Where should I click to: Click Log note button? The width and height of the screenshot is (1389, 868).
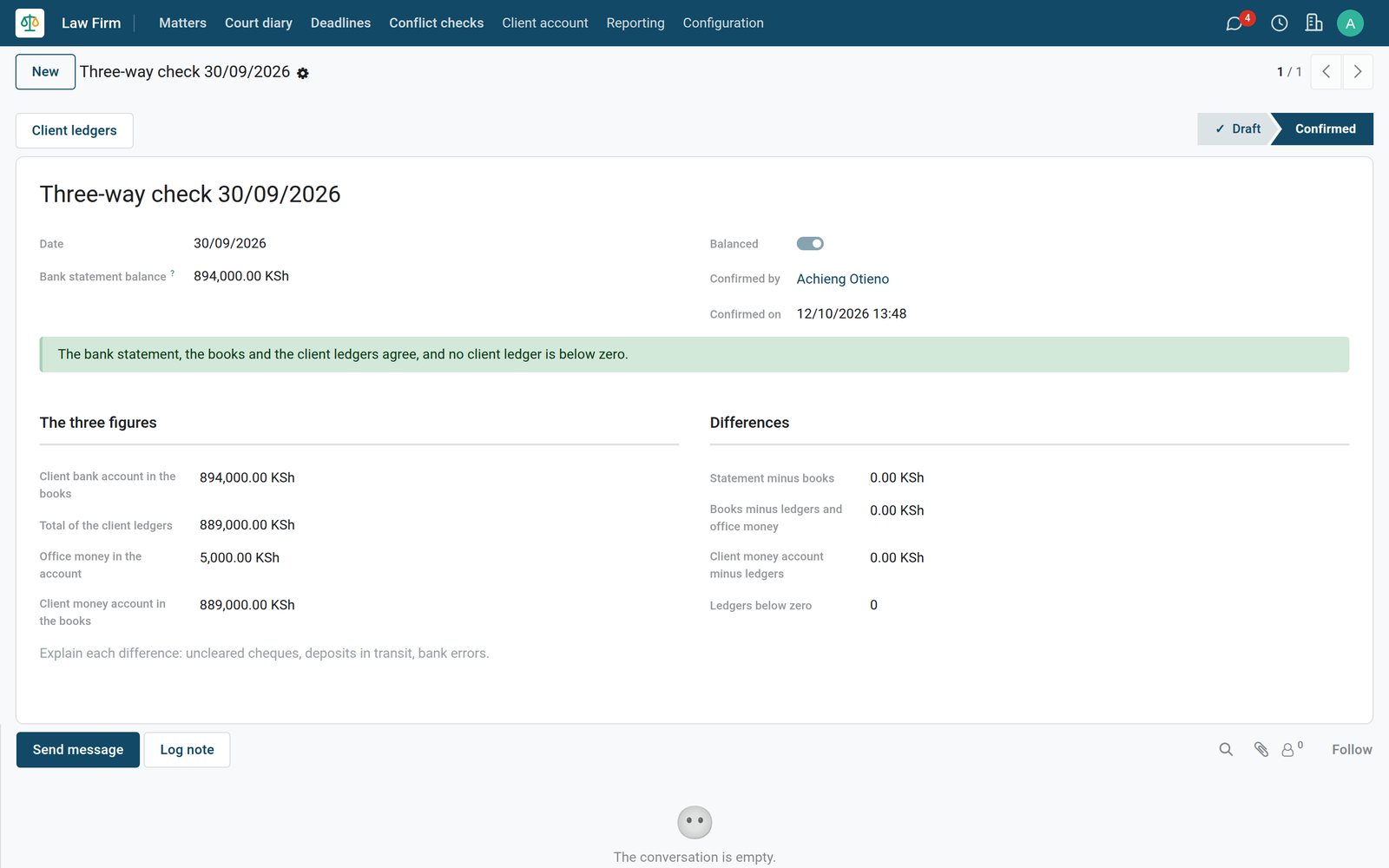pyautogui.click(x=187, y=750)
